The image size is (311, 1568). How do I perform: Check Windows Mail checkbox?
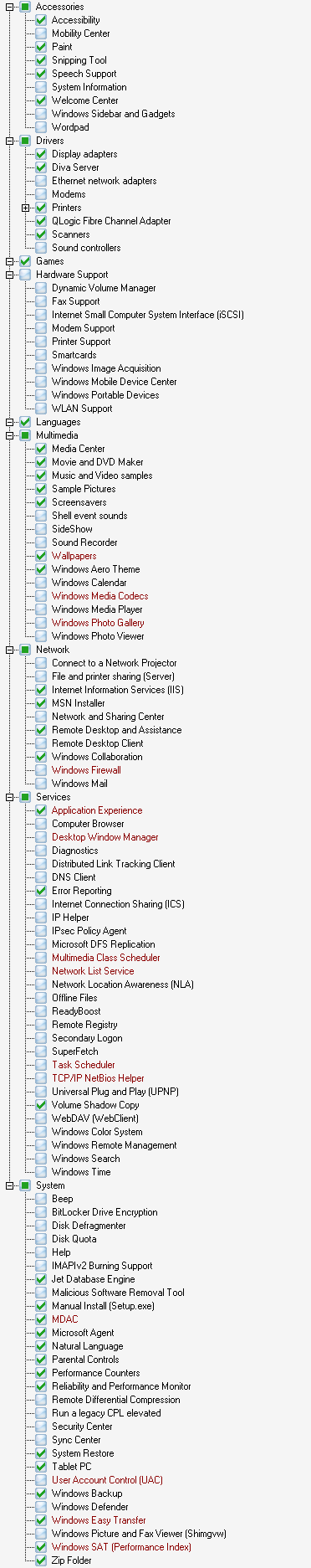coord(41,784)
